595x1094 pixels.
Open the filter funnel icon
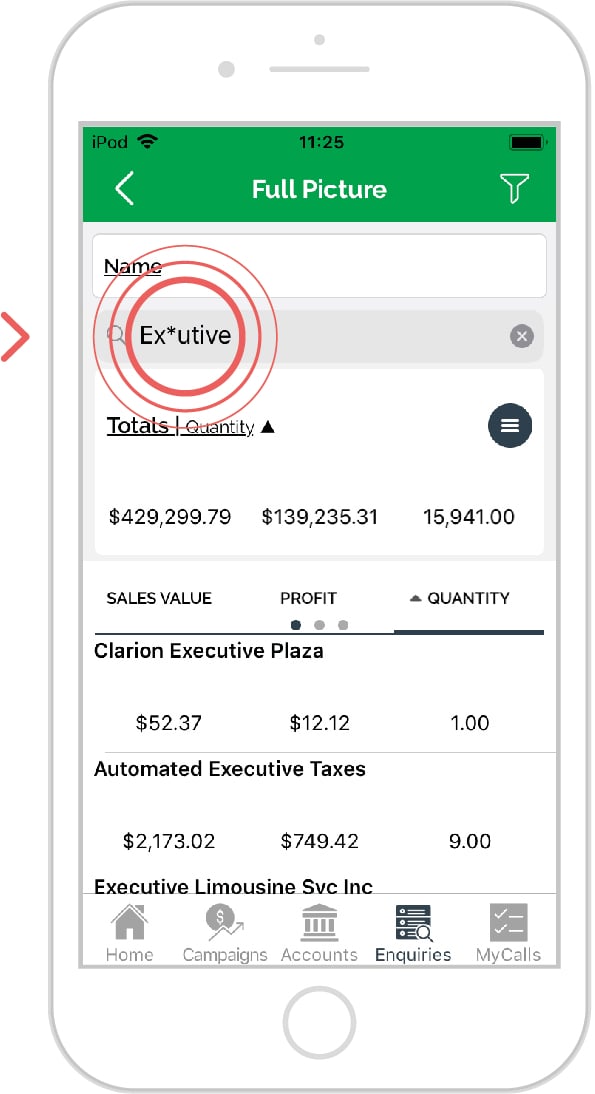(514, 189)
